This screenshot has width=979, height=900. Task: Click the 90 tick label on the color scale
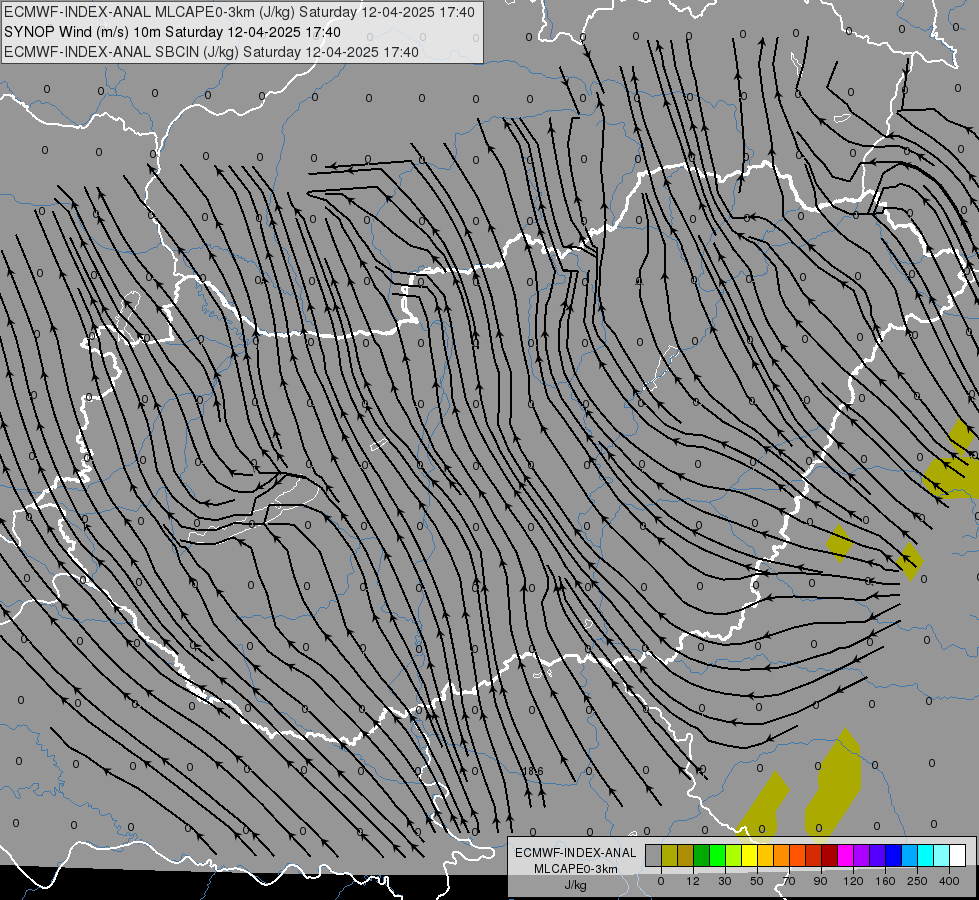point(821,881)
